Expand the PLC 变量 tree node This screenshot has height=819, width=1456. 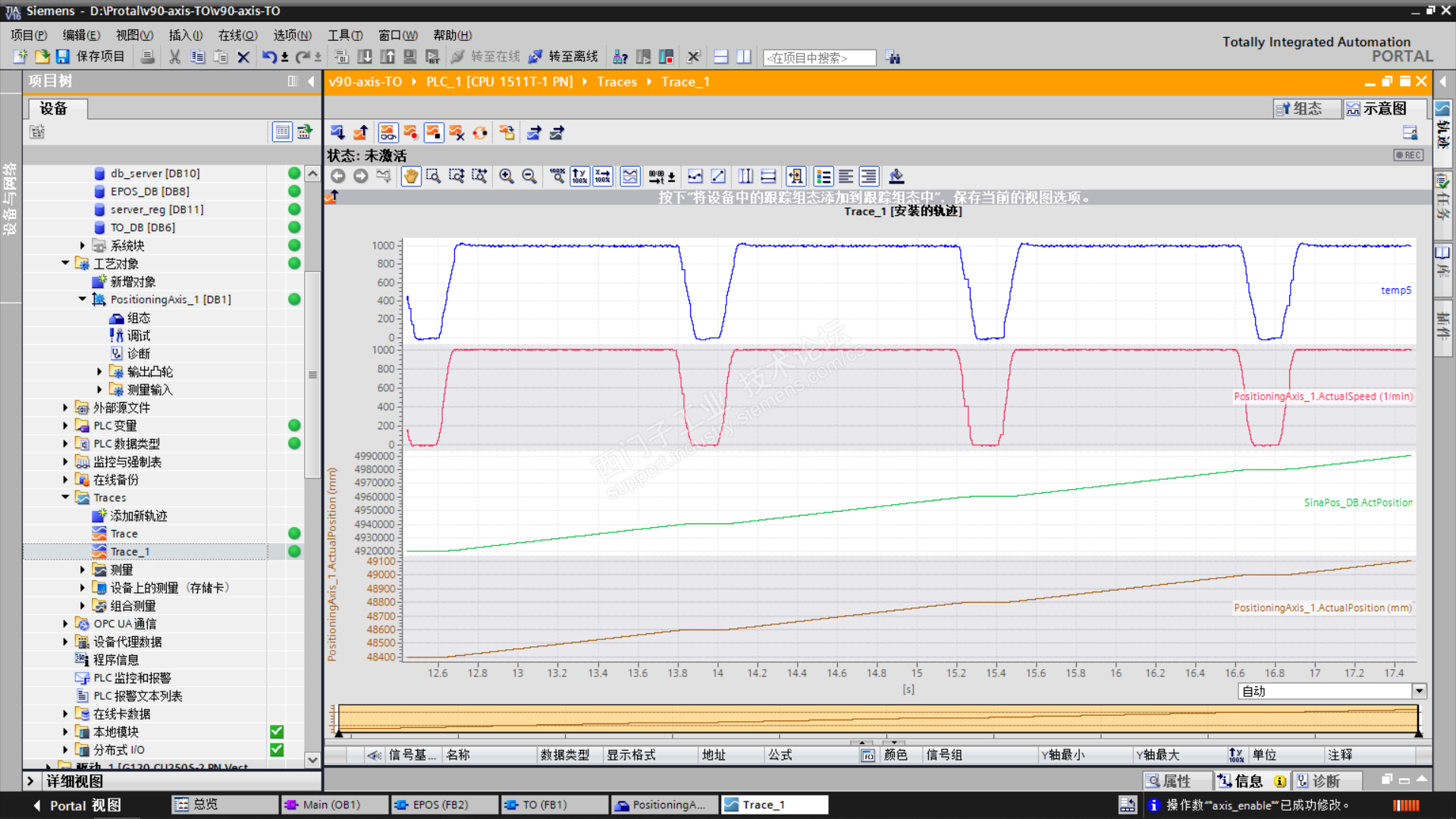pos(65,425)
